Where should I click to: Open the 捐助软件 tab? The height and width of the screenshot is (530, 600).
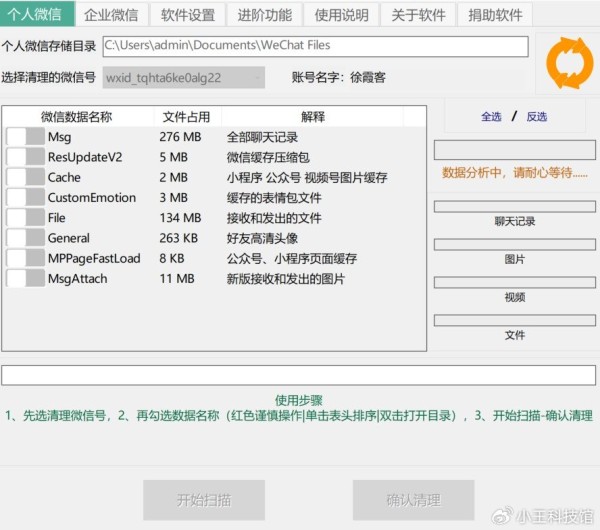point(495,15)
